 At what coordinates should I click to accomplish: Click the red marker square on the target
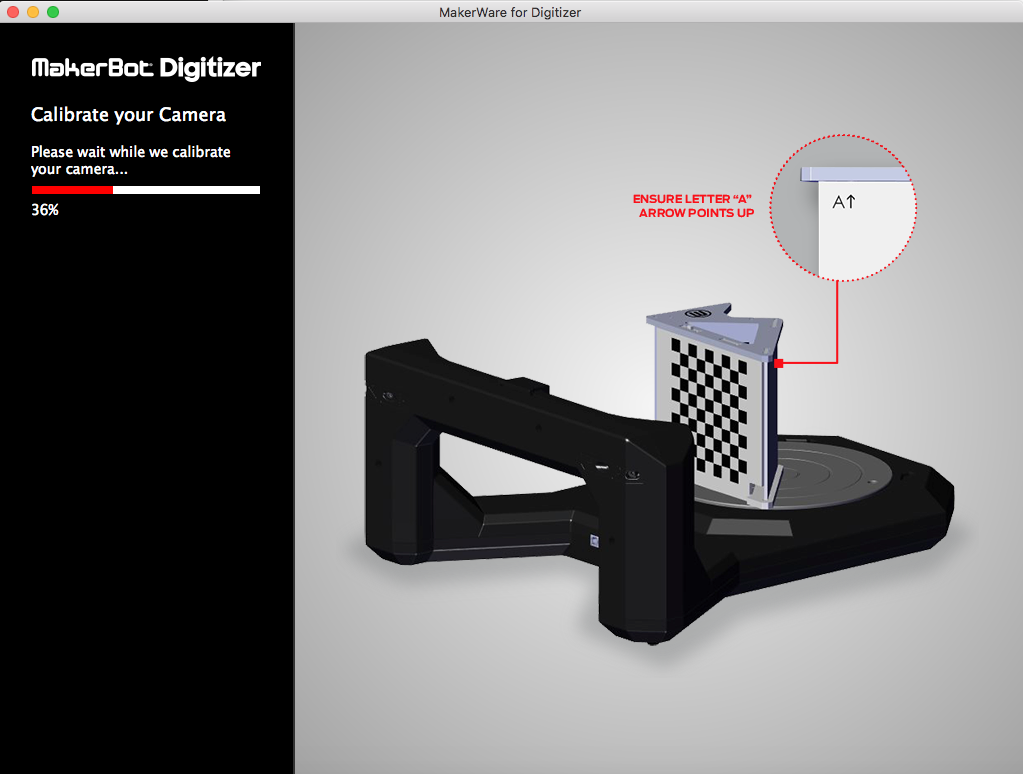(778, 364)
